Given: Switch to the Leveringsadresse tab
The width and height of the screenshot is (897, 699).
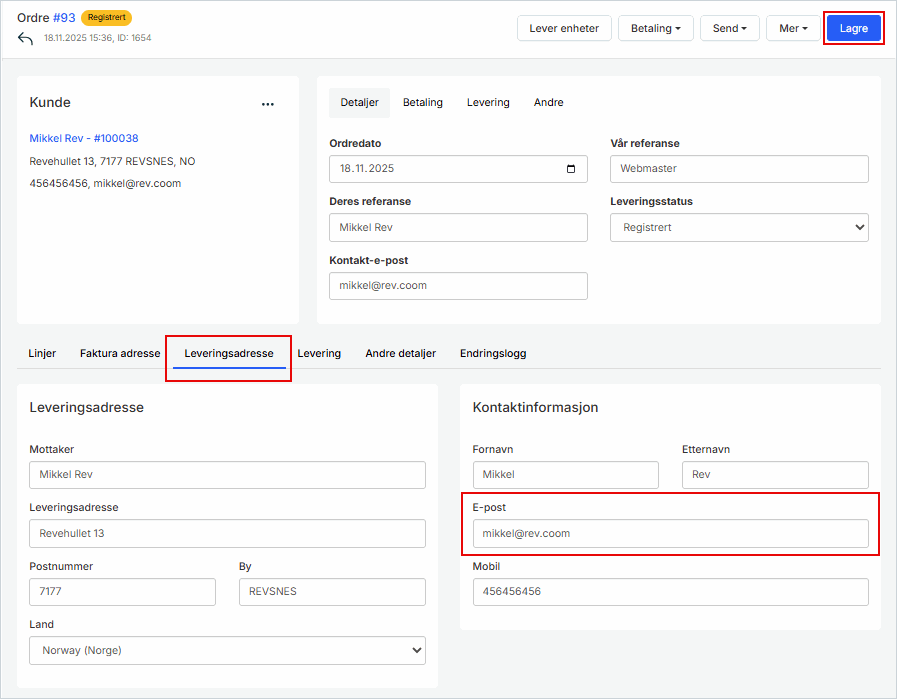Looking at the screenshot, I should (x=229, y=353).
